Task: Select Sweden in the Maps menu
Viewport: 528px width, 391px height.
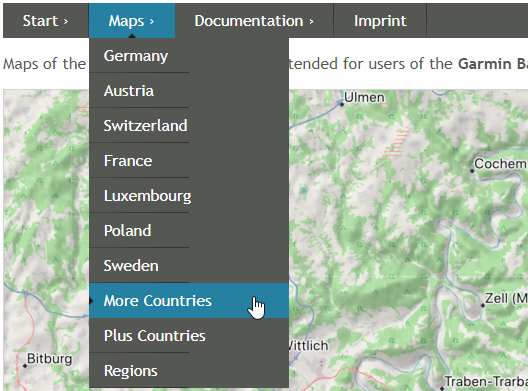Action: (189, 266)
